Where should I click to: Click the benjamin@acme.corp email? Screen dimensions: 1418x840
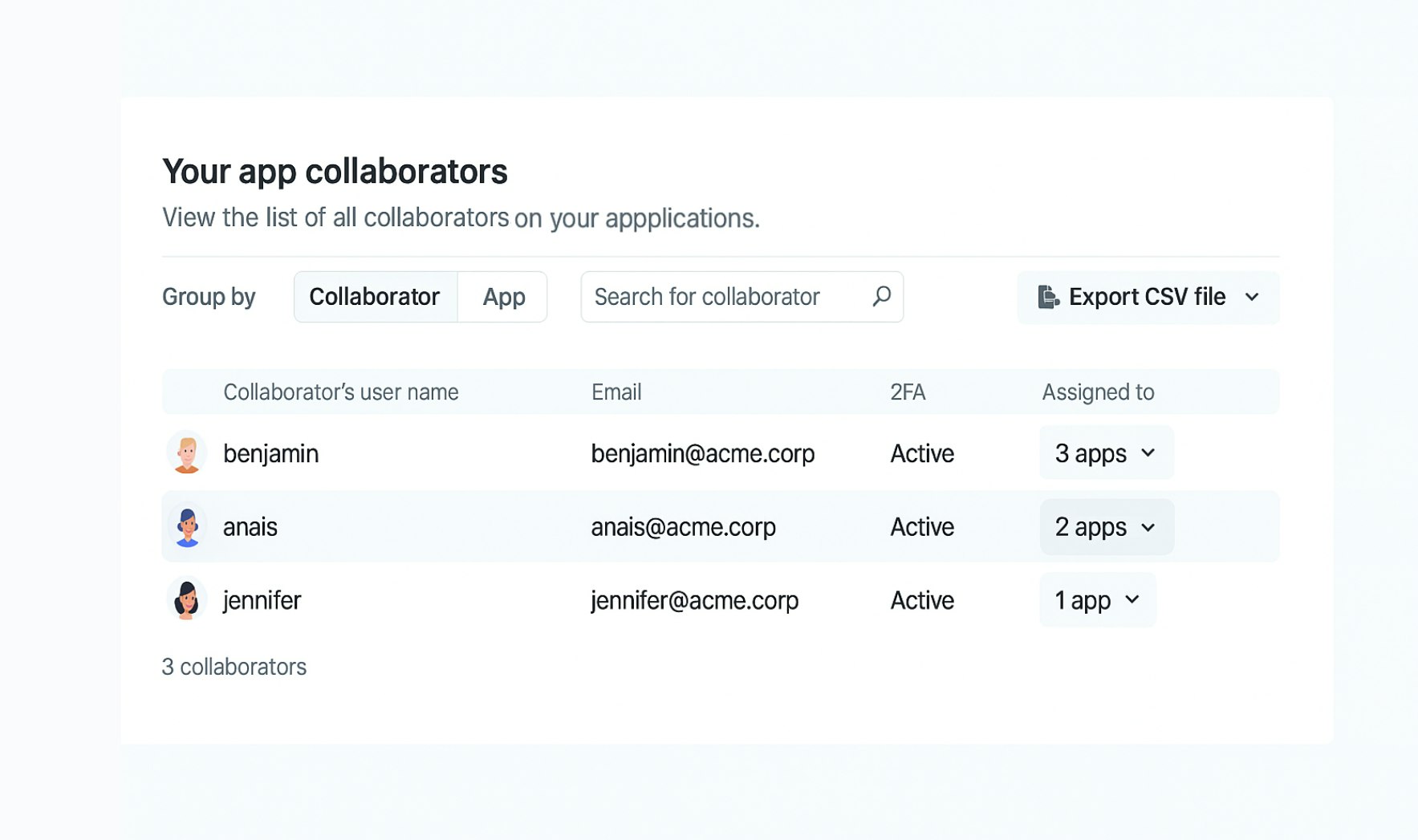click(702, 453)
